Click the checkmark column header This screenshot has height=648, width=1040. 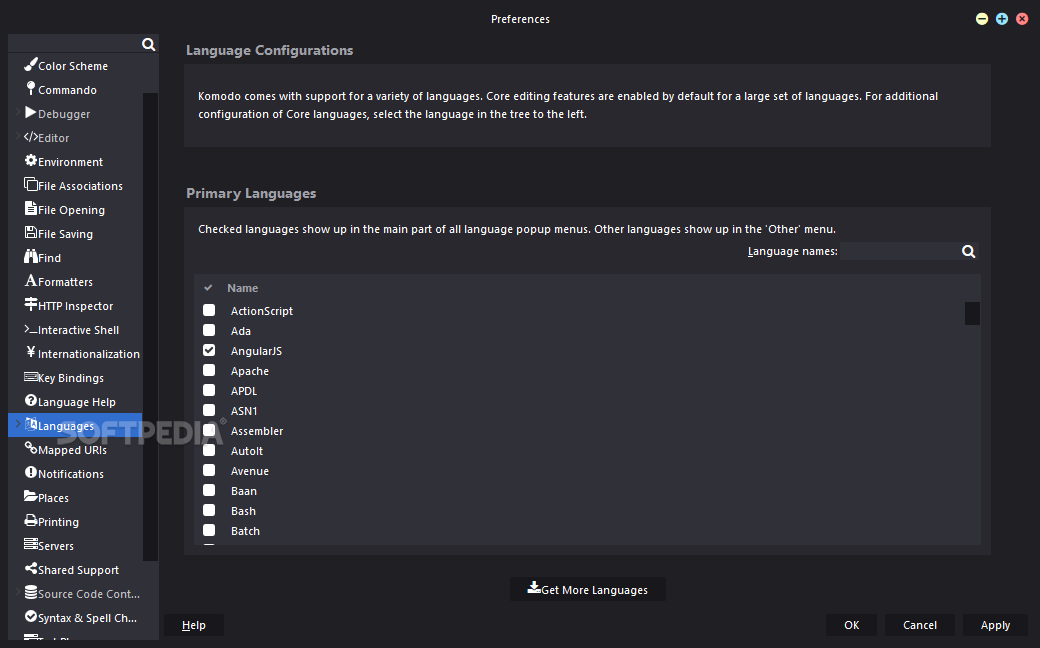point(208,288)
